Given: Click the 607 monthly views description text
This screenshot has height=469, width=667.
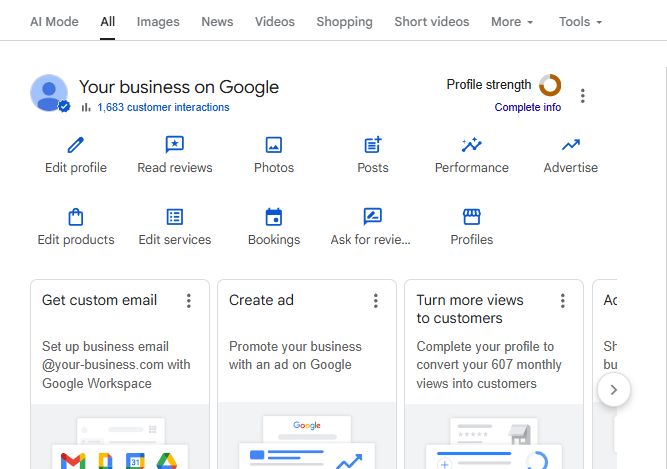Looking at the screenshot, I should [x=489, y=365].
